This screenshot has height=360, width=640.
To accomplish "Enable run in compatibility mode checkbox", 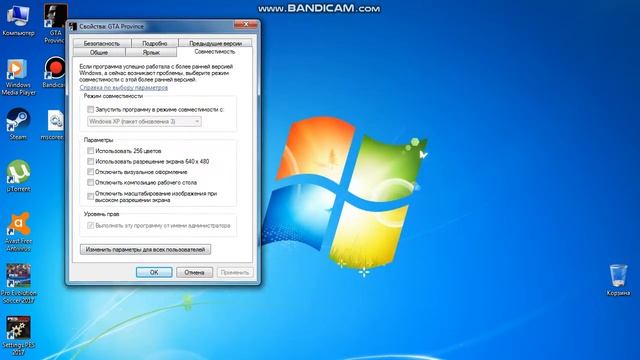I will [x=91, y=109].
